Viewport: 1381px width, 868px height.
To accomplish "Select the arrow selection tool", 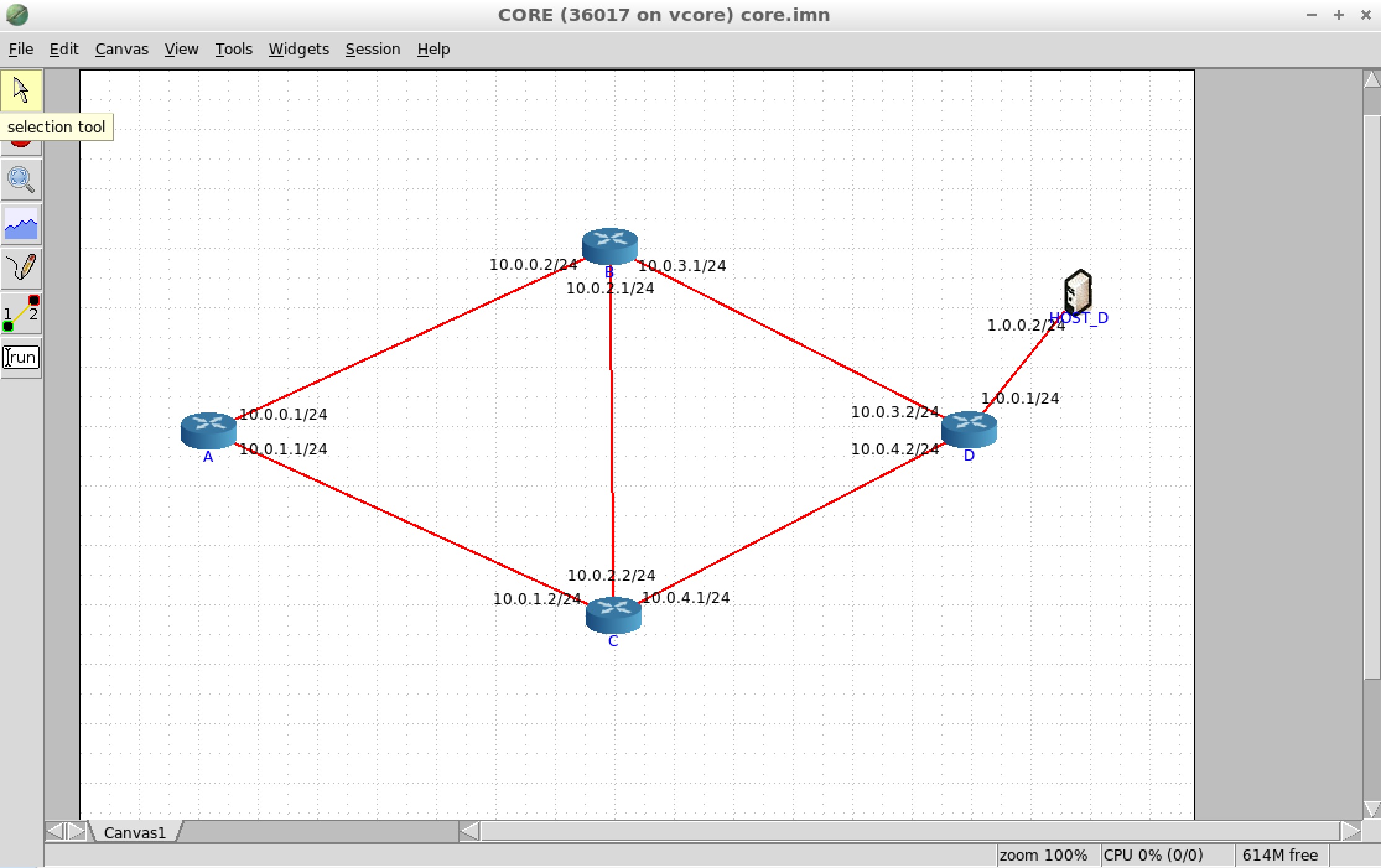I will click(21, 90).
